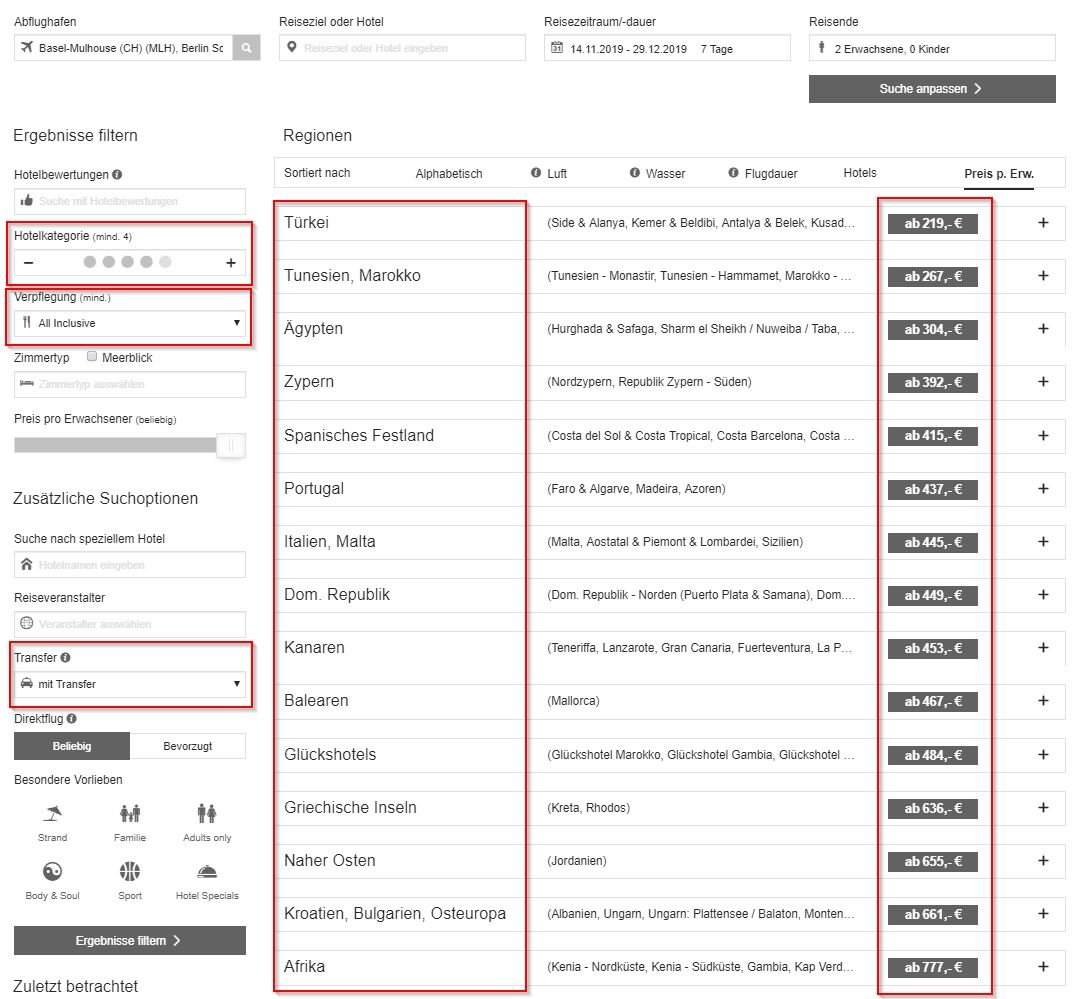The image size is (1078, 999).
Task: Choose the Hotel Specials icon
Action: [x=207, y=871]
